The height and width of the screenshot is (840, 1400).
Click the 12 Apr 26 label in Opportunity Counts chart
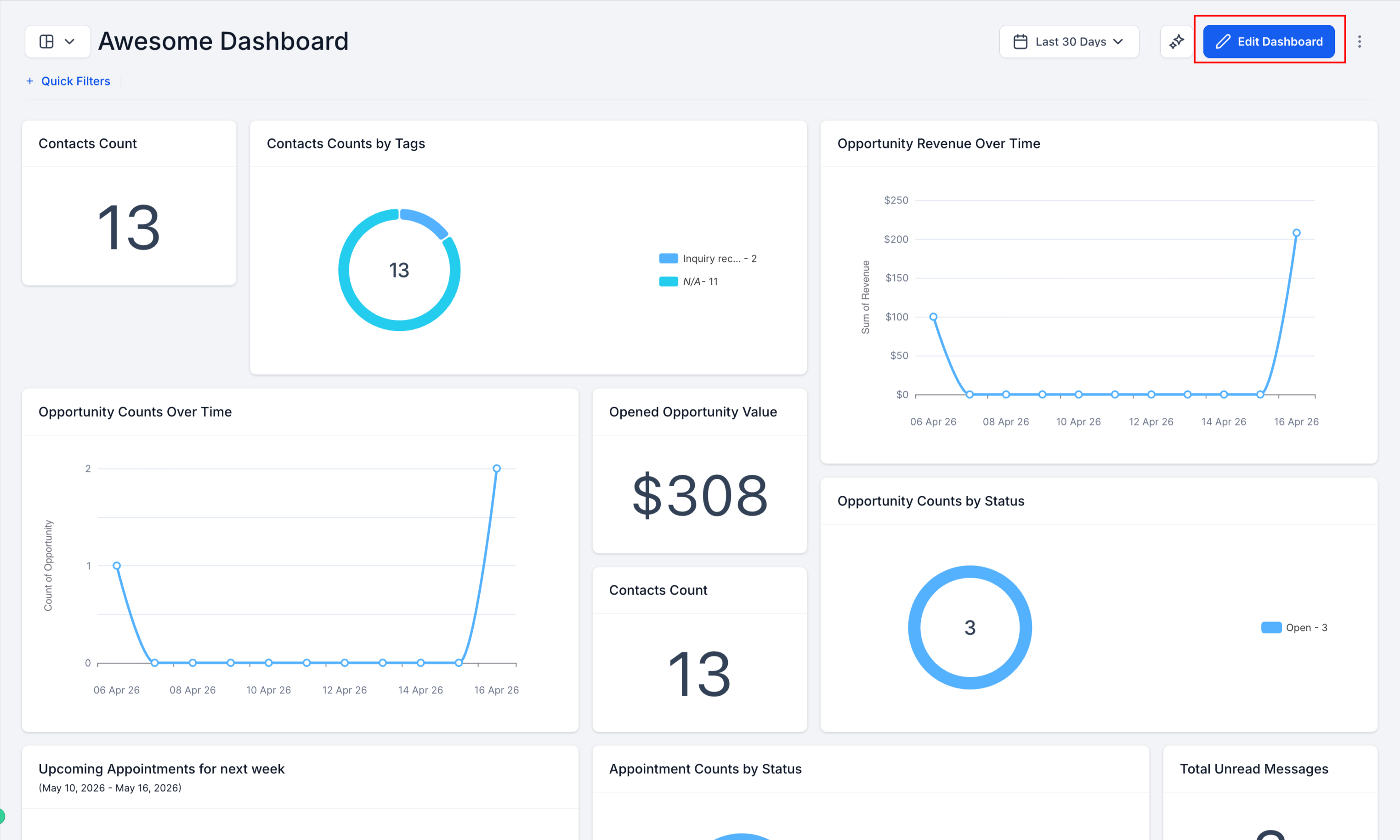coord(345,690)
